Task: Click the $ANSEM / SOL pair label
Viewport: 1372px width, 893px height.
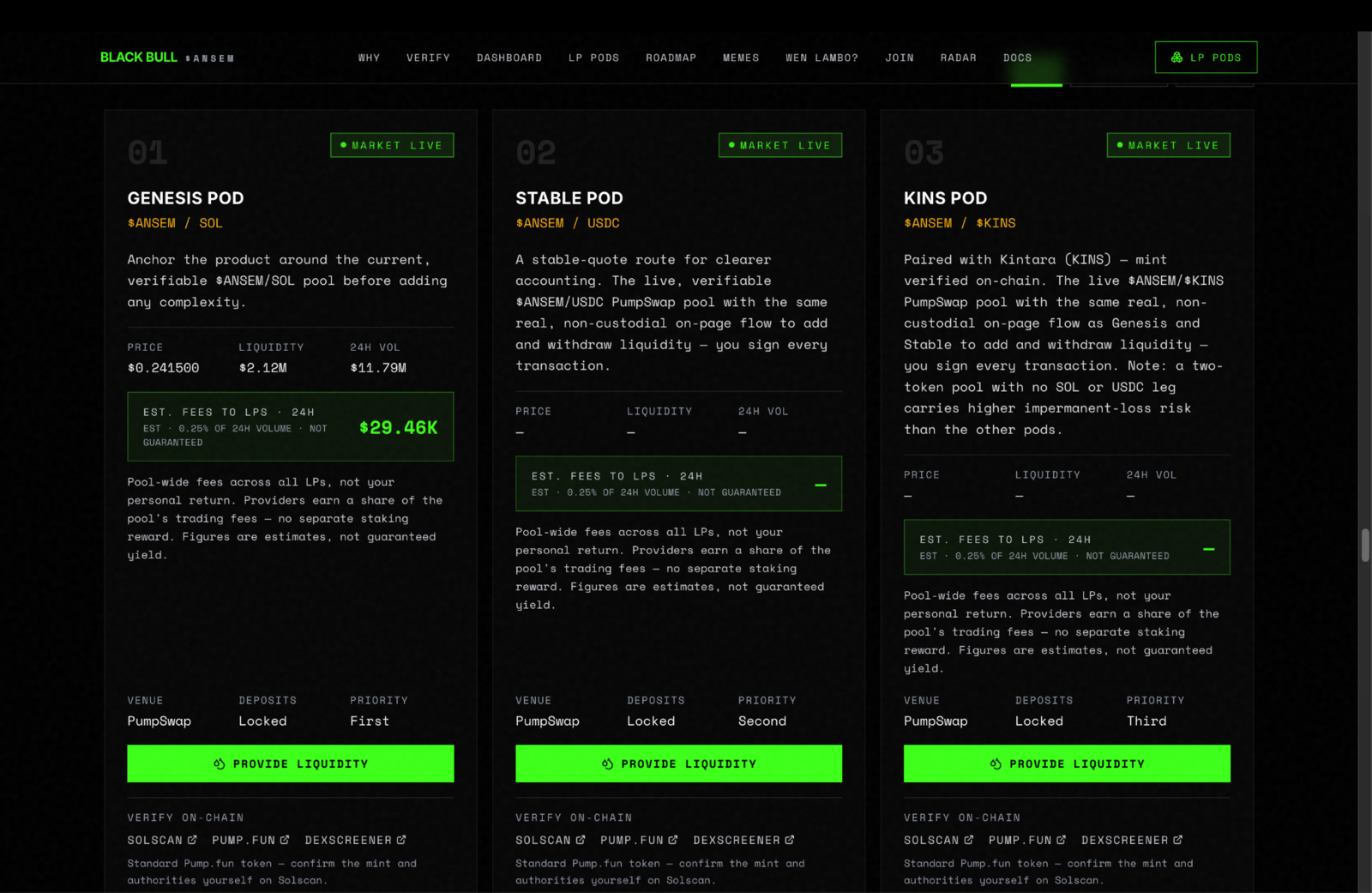Action: click(x=175, y=223)
